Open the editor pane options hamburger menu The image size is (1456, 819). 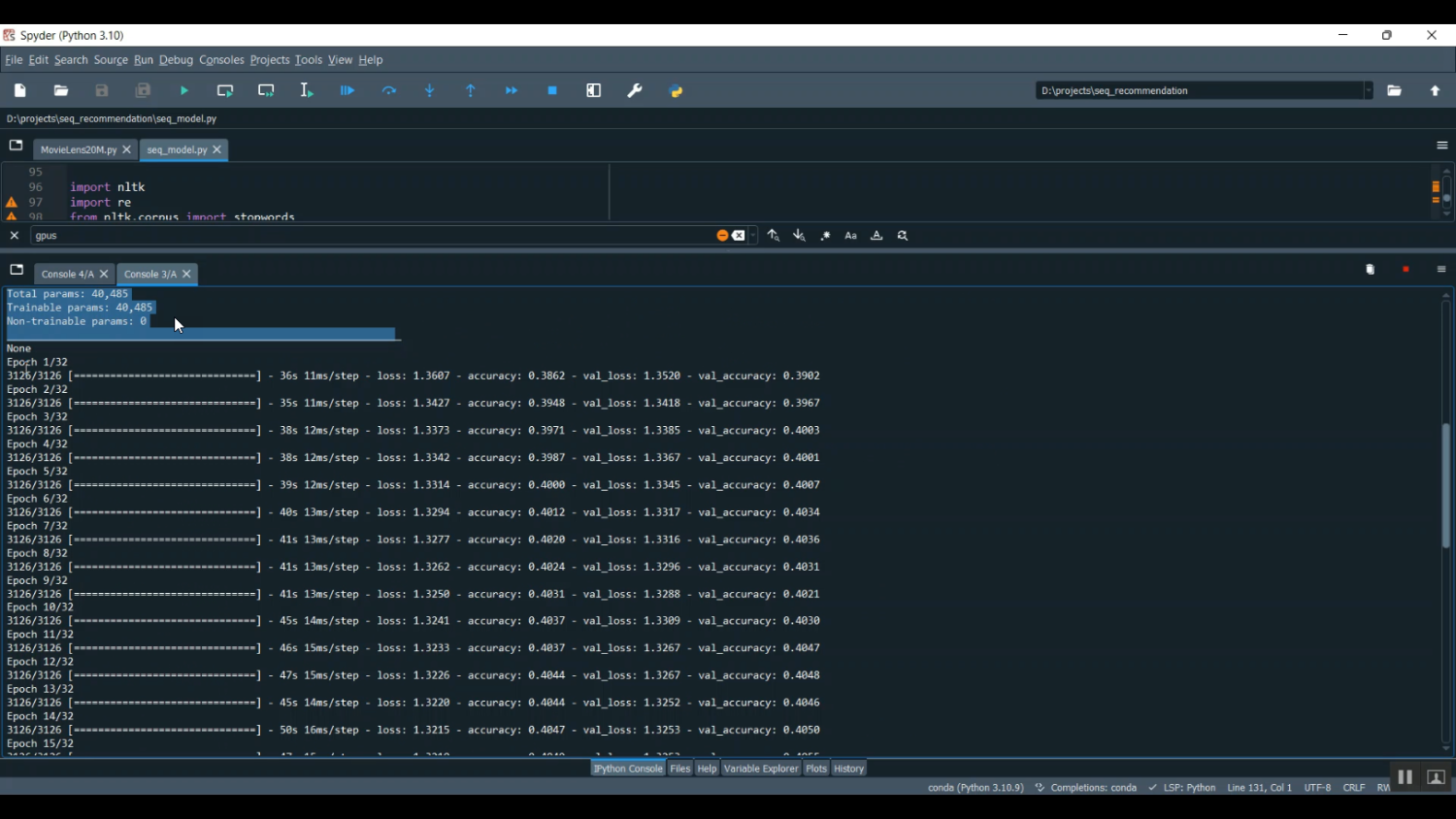coord(1441,146)
